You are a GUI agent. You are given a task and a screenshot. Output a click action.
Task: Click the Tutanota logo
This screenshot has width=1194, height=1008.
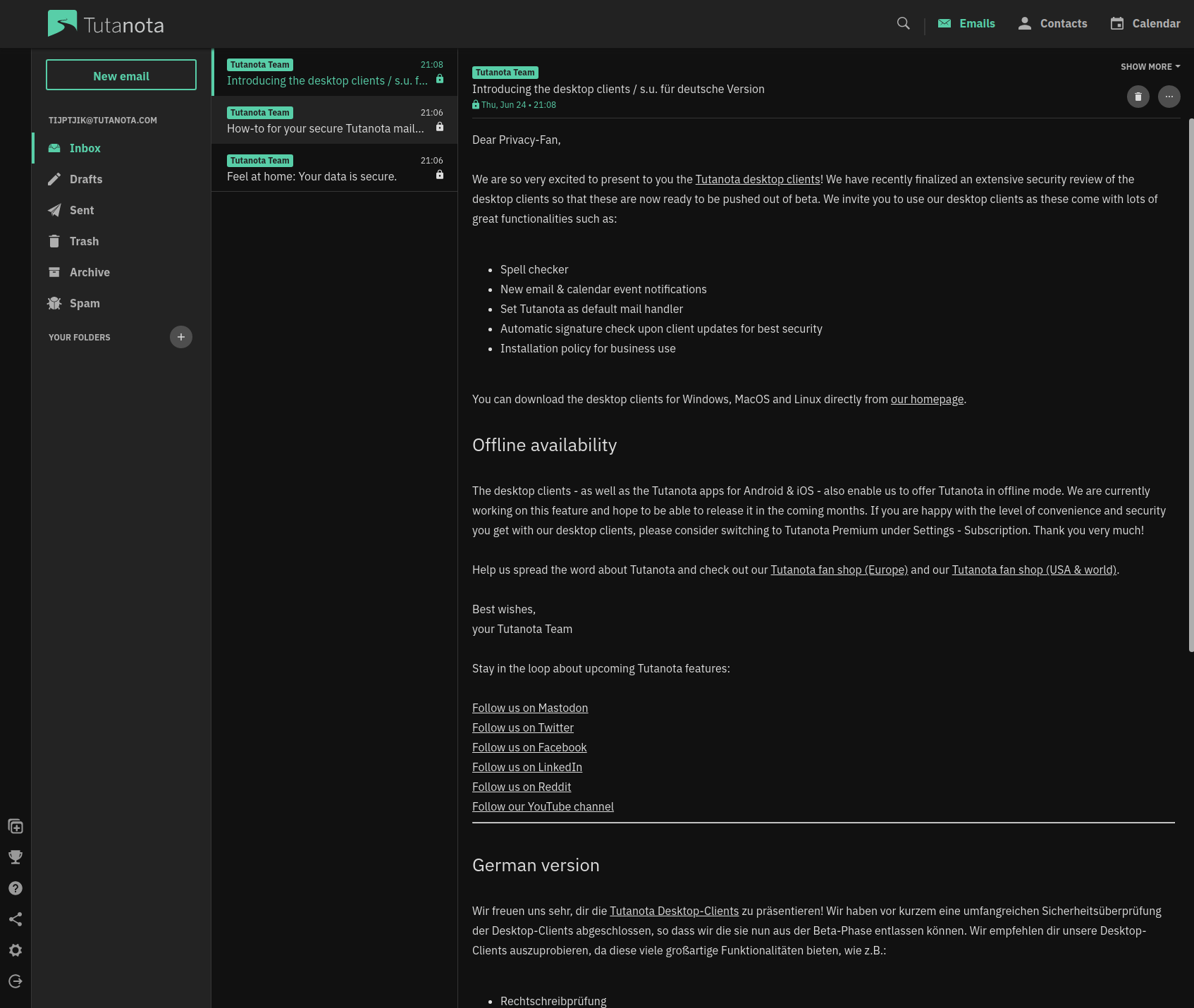(106, 24)
